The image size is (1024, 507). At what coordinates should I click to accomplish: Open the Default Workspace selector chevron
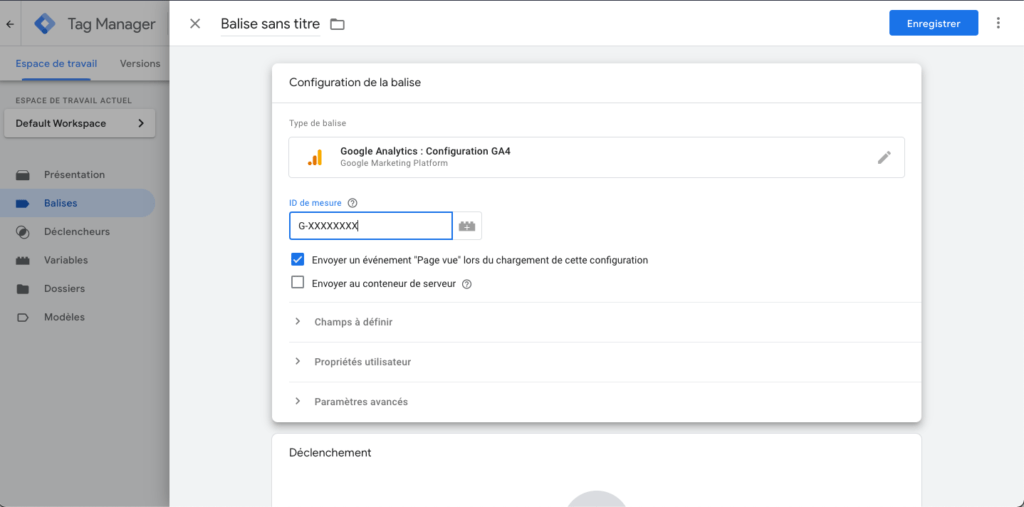coord(141,123)
